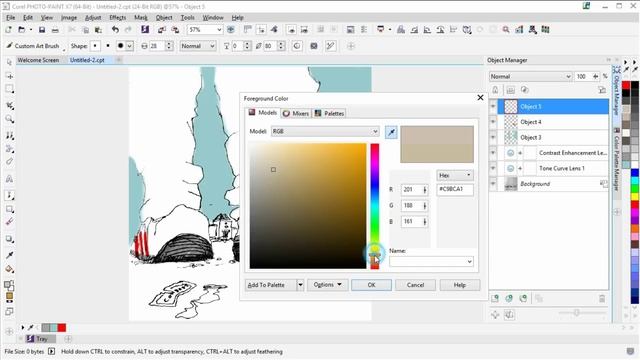Click the Copy icon in the toolbar
640x360 pixels.
tap(85, 30)
